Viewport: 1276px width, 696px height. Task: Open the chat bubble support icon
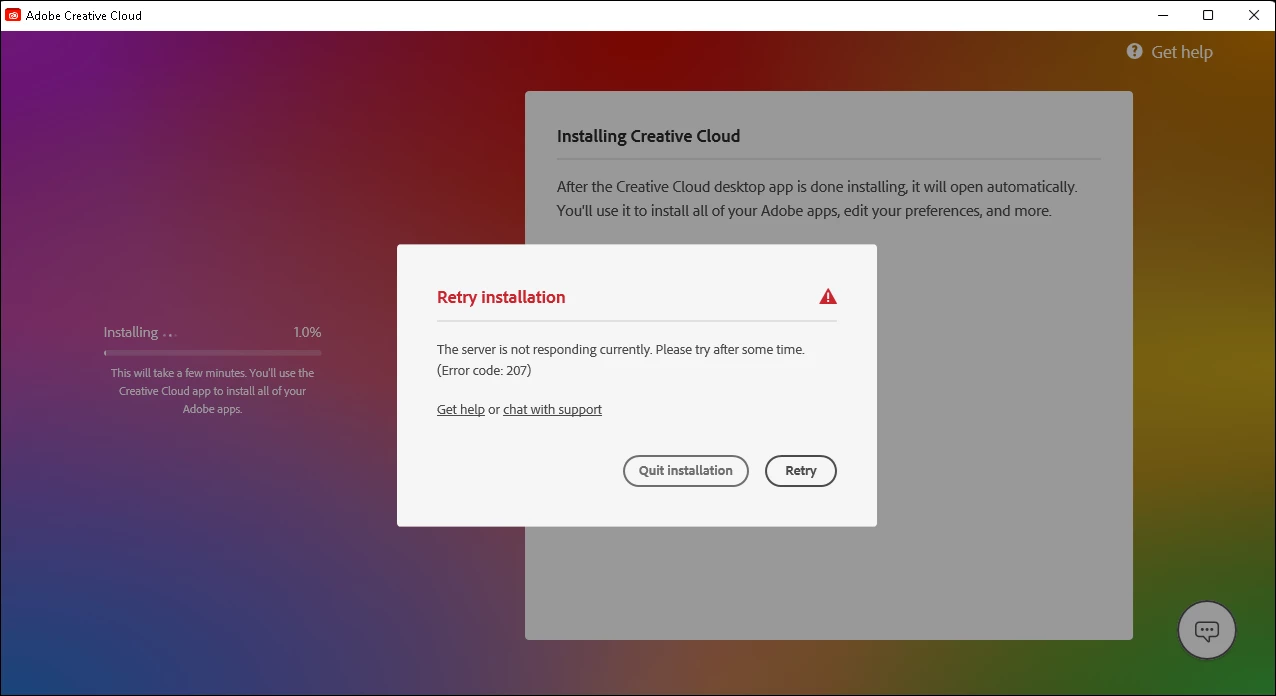pos(1207,631)
